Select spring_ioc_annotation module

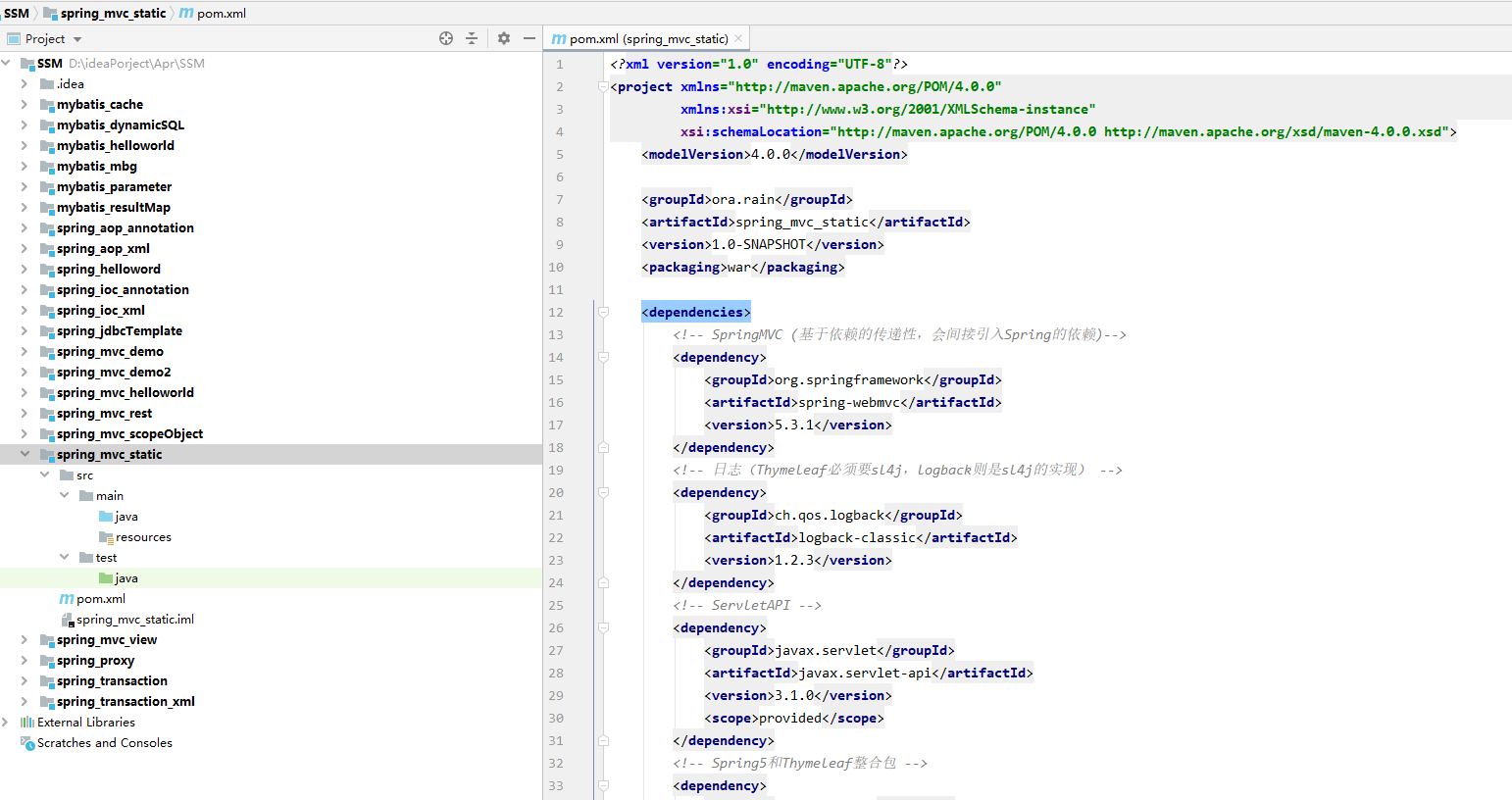(x=123, y=289)
